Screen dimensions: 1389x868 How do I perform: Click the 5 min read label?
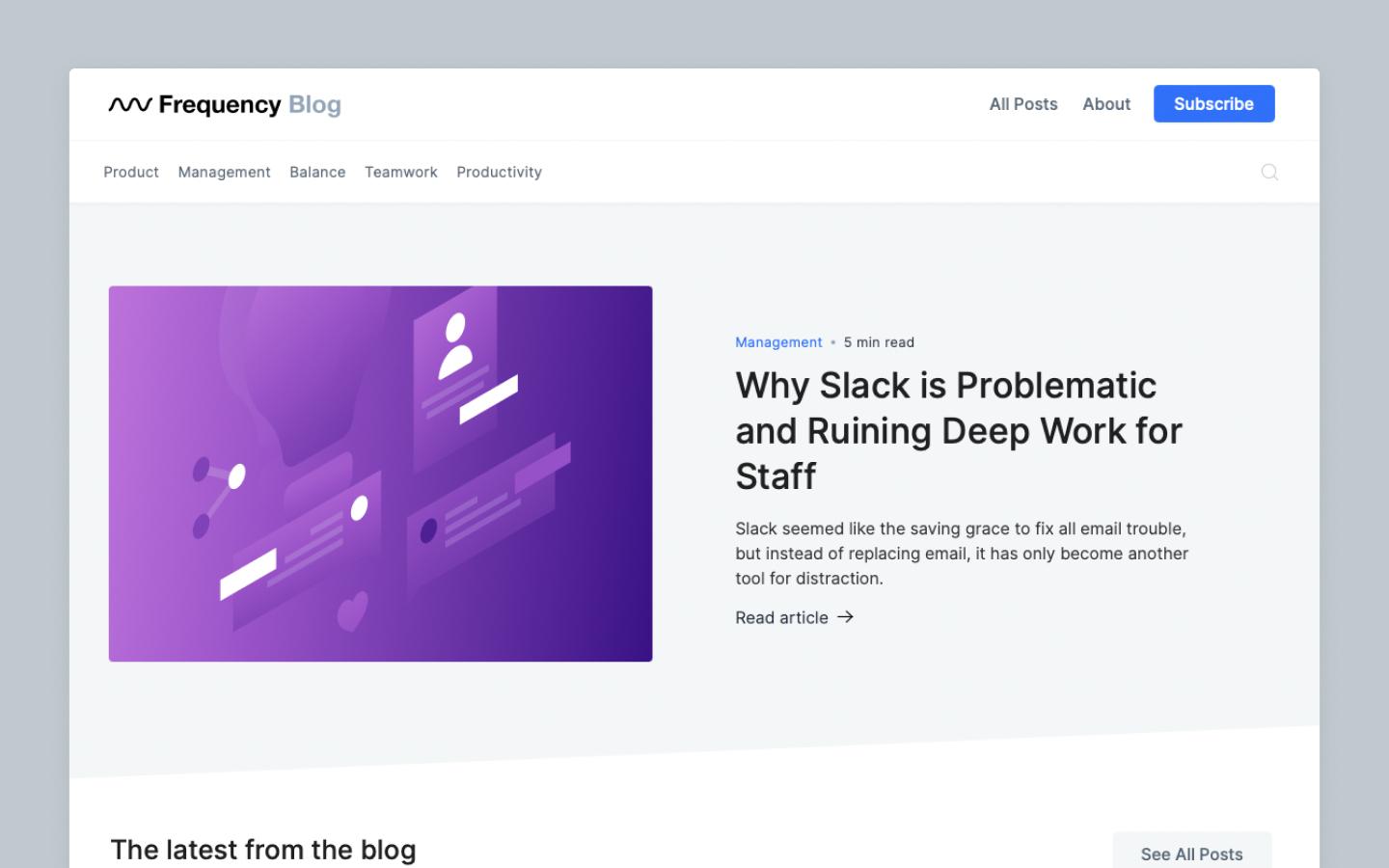pyautogui.click(x=878, y=342)
